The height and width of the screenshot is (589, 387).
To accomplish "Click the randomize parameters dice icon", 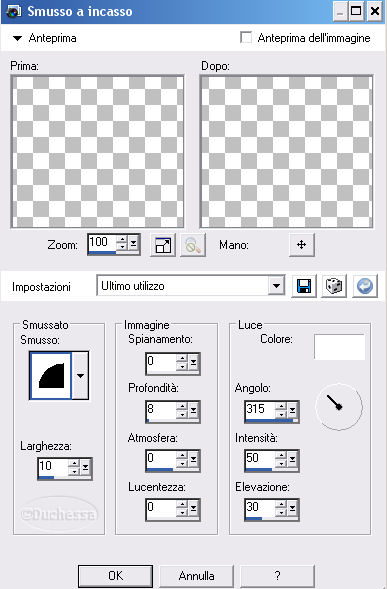I will [x=334, y=286].
